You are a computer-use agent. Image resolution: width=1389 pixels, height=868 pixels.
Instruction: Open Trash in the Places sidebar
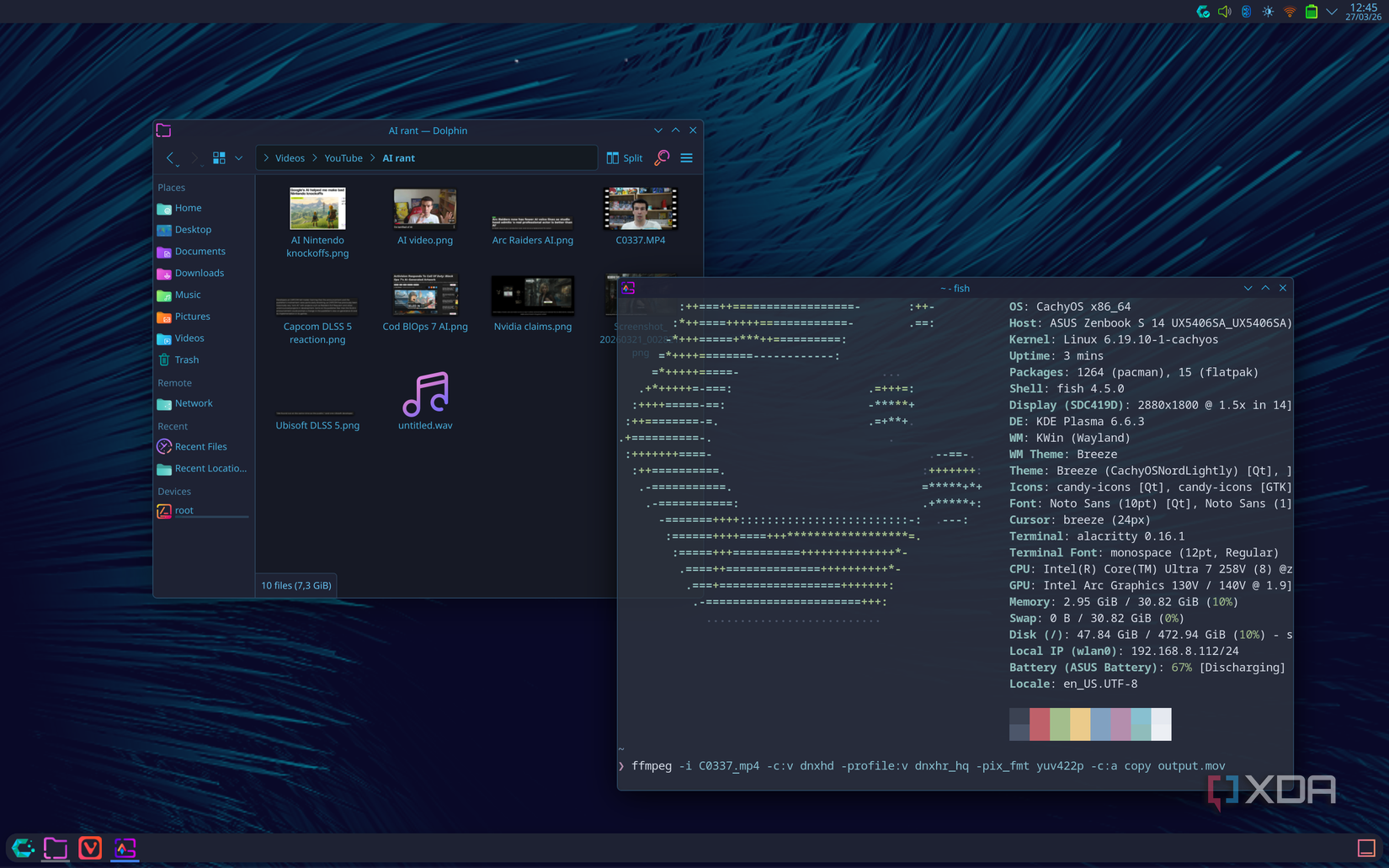pos(202,359)
